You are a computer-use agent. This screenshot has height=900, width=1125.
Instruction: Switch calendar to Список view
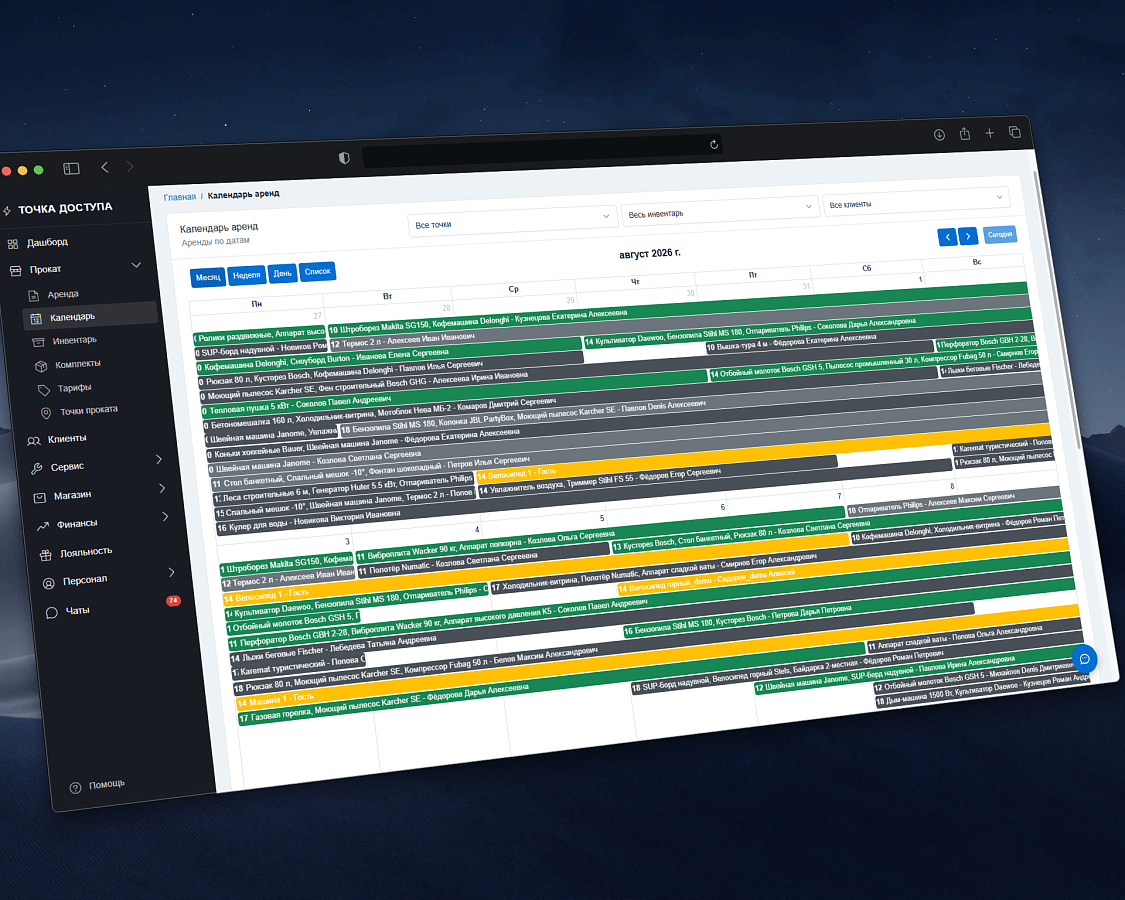tap(317, 271)
